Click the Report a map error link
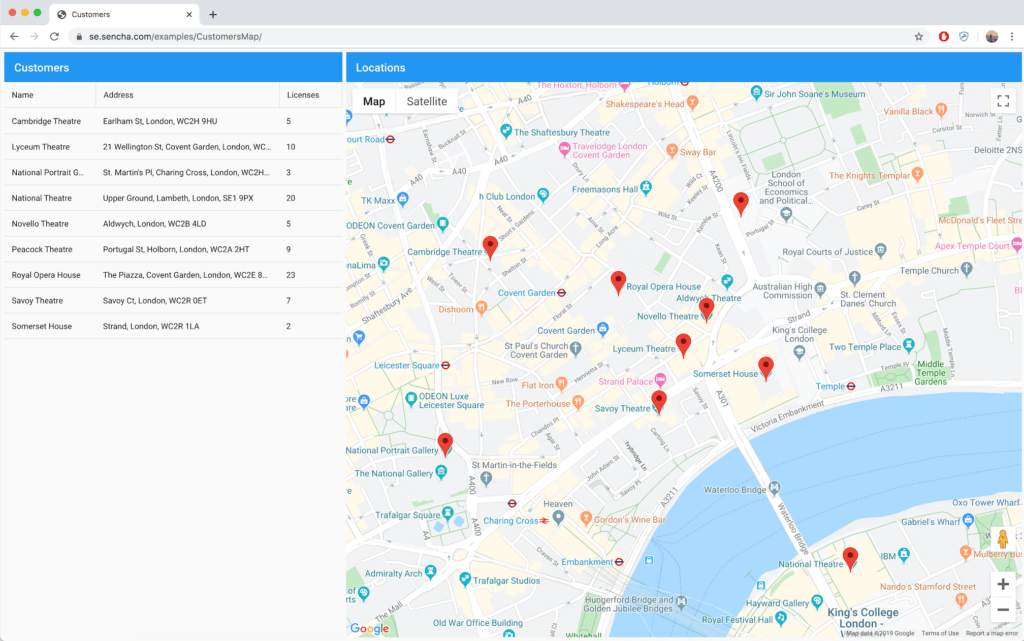The image size is (1024, 641). pyautogui.click(x=990, y=632)
